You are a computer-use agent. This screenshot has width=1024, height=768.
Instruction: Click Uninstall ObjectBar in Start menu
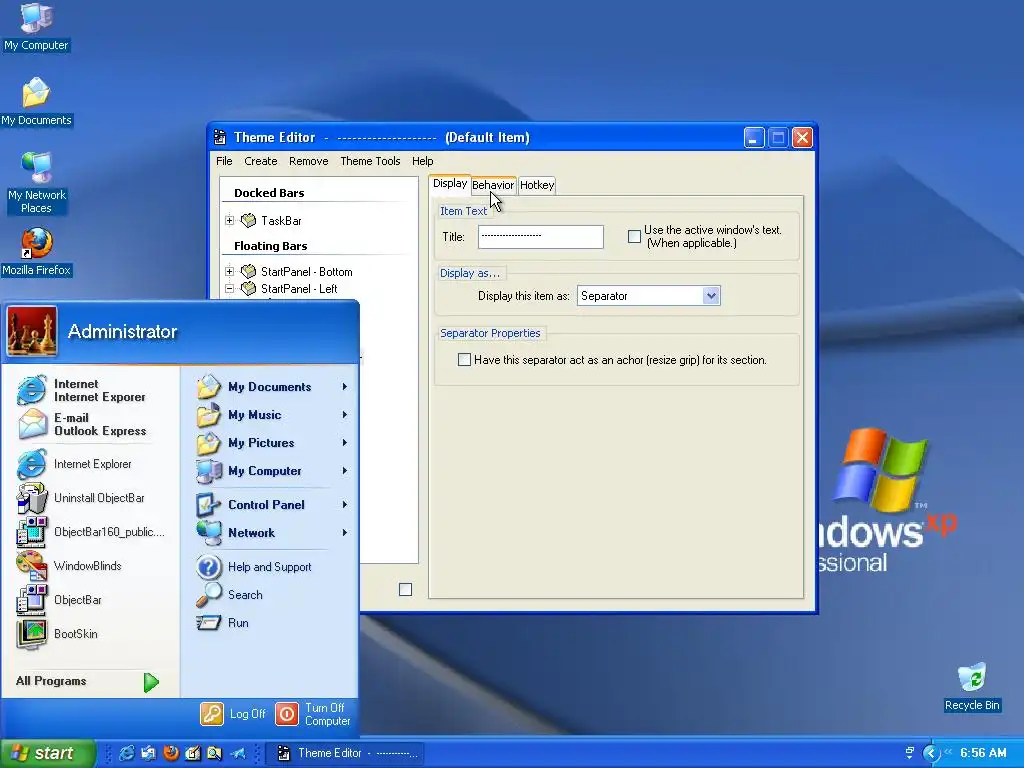tap(82, 498)
